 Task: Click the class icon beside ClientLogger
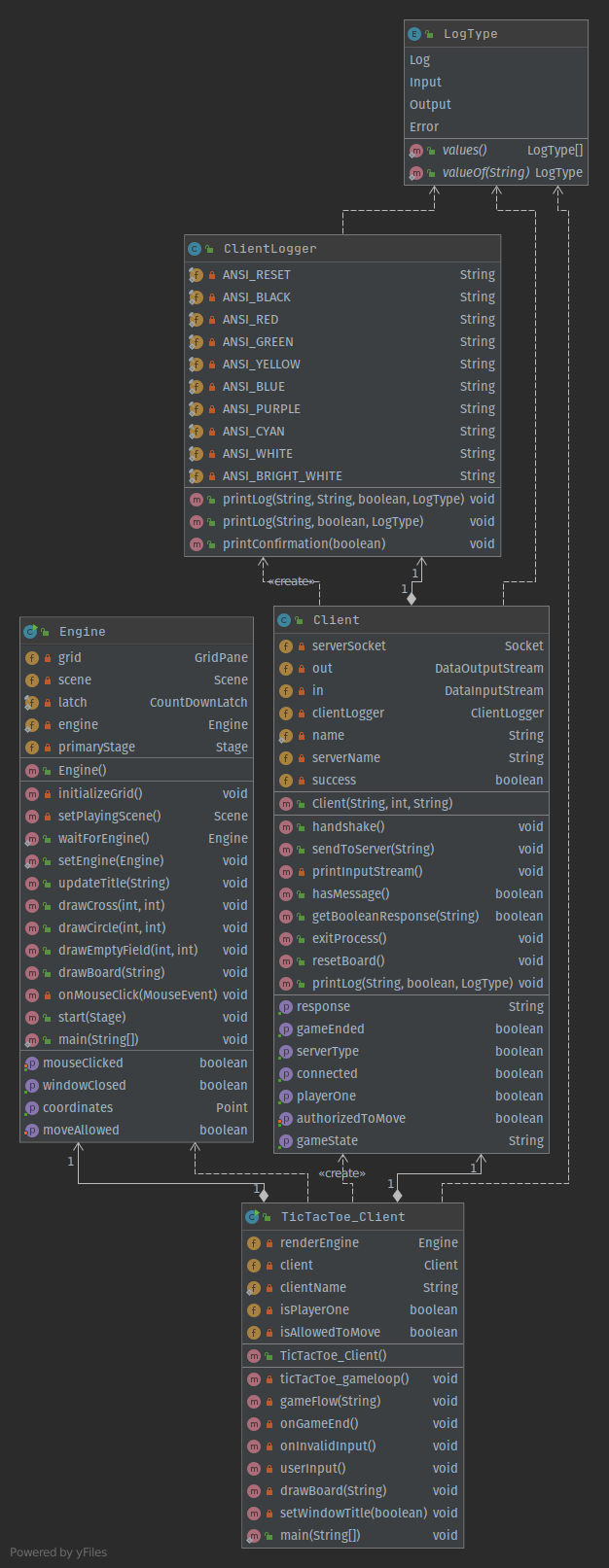pyautogui.click(x=195, y=249)
